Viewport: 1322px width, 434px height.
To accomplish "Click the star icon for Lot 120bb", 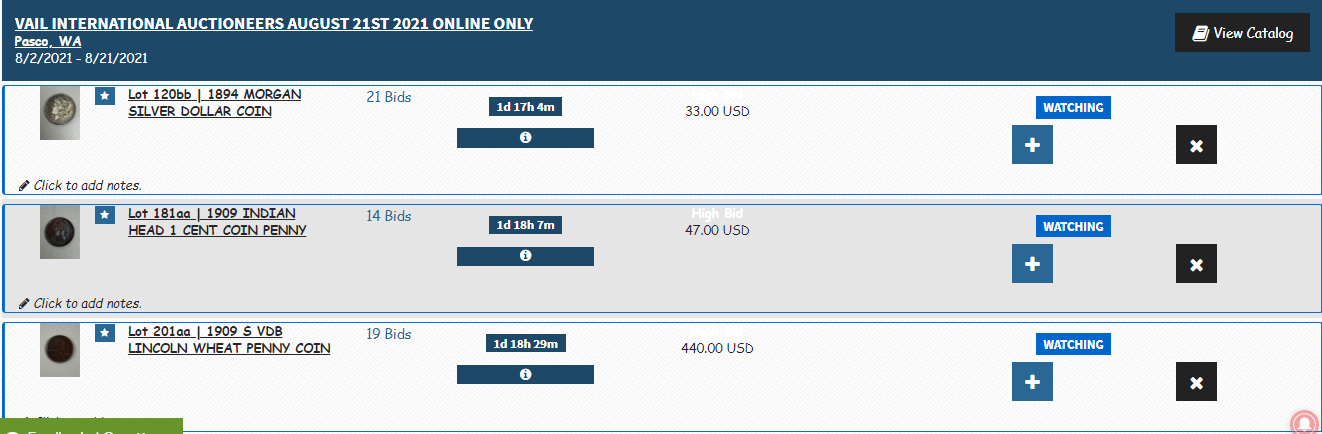I will (x=105, y=96).
